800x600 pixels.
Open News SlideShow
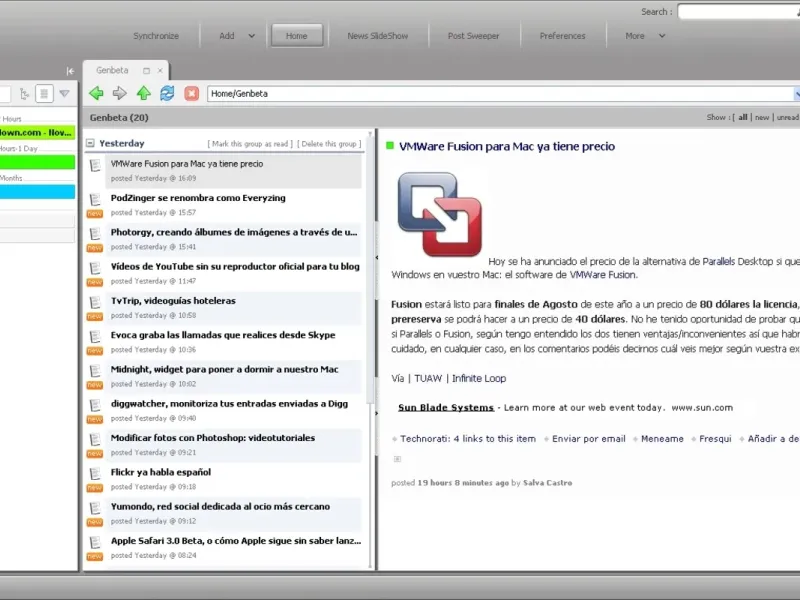(x=378, y=36)
